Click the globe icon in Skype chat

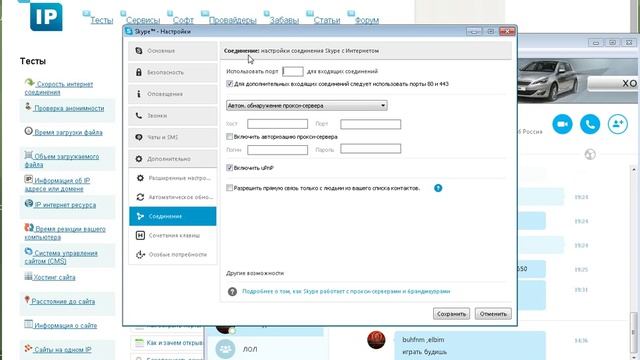click(590, 154)
